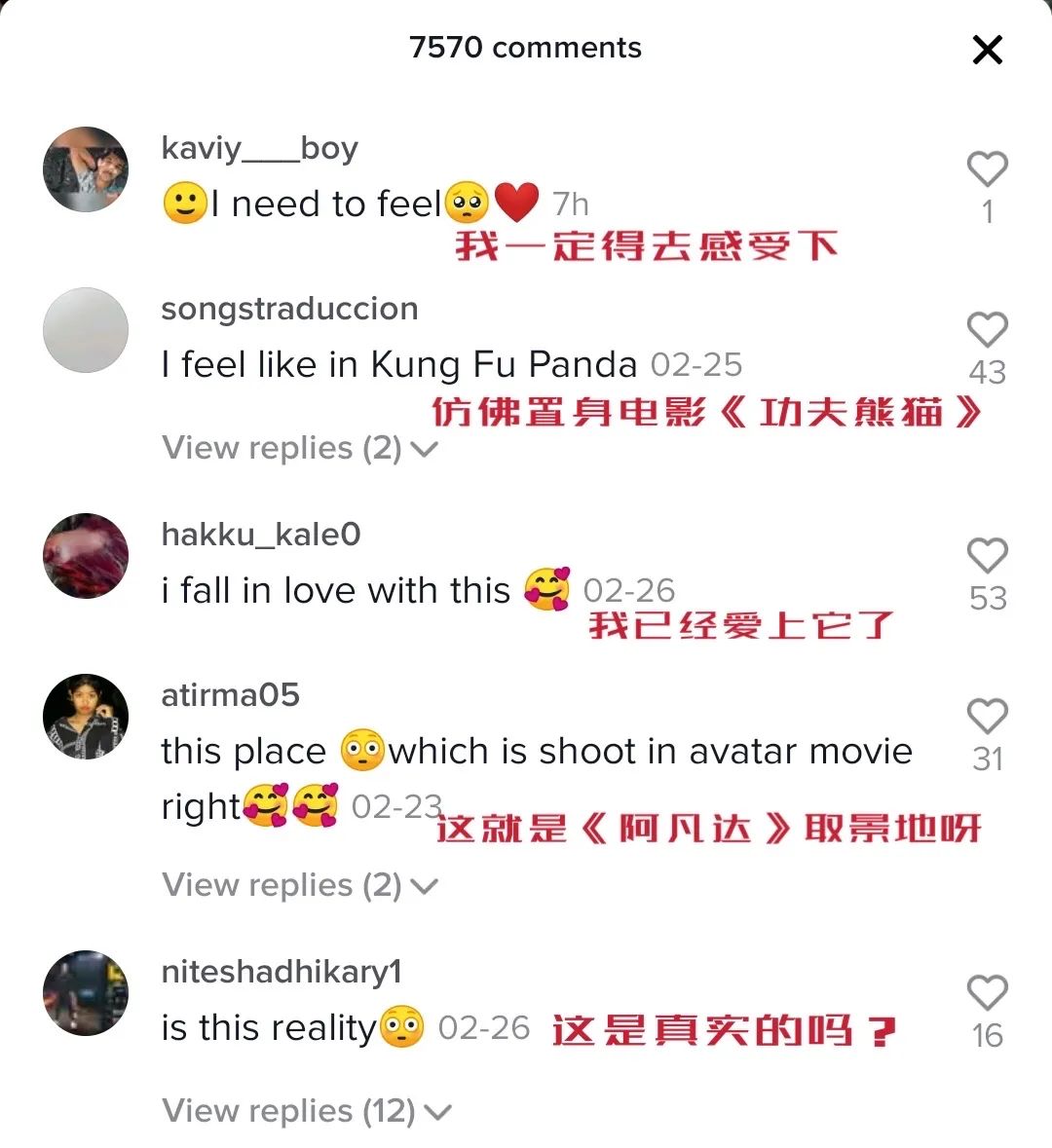Open the hakku_kale0 username
The width and height of the screenshot is (1052, 1148).
pos(261,535)
